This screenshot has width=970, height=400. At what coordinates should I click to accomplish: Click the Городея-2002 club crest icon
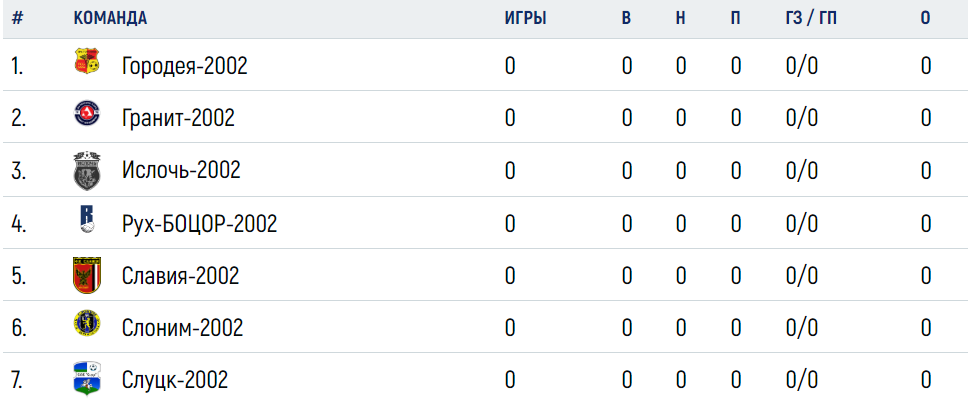point(87,61)
